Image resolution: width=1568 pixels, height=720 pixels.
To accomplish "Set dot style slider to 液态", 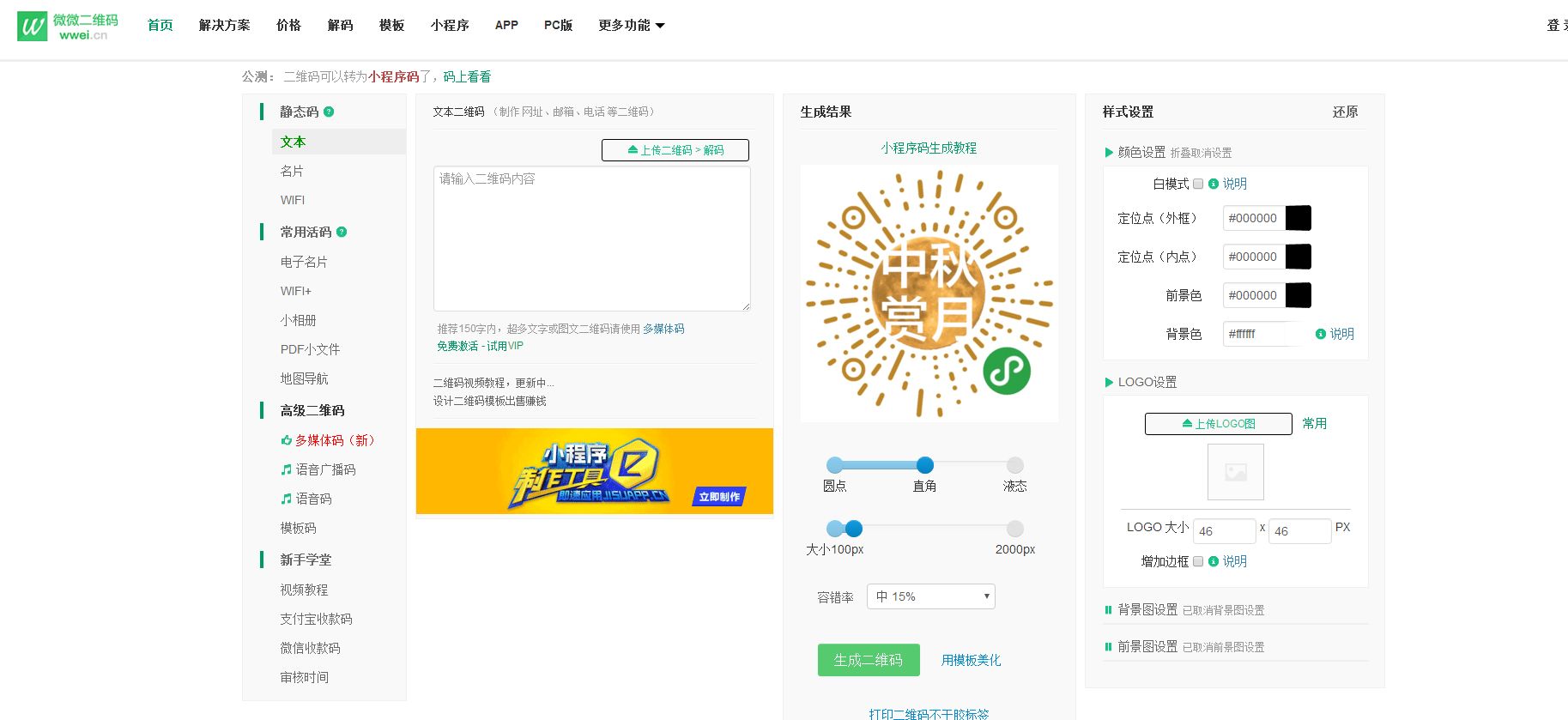I will tap(1015, 465).
